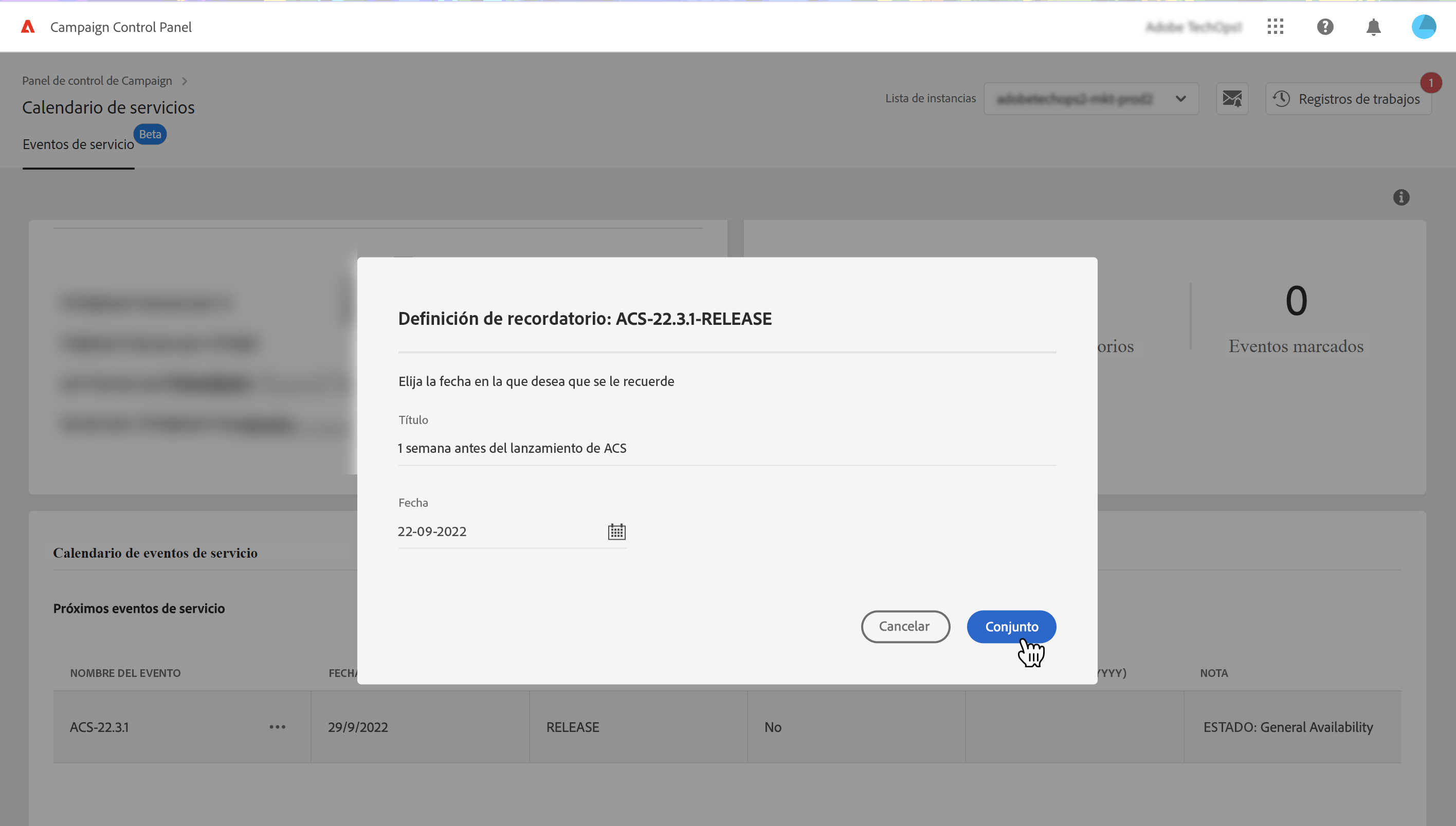Open the apps grid switcher
Screen dimensions: 1456x826
pyautogui.click(x=1275, y=27)
